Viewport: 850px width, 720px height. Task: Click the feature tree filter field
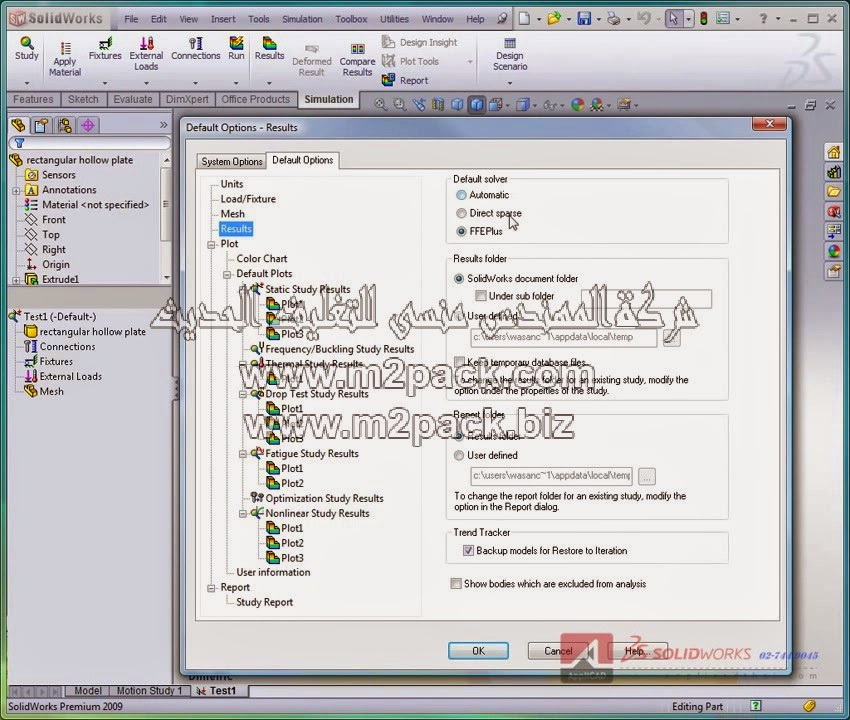90,143
